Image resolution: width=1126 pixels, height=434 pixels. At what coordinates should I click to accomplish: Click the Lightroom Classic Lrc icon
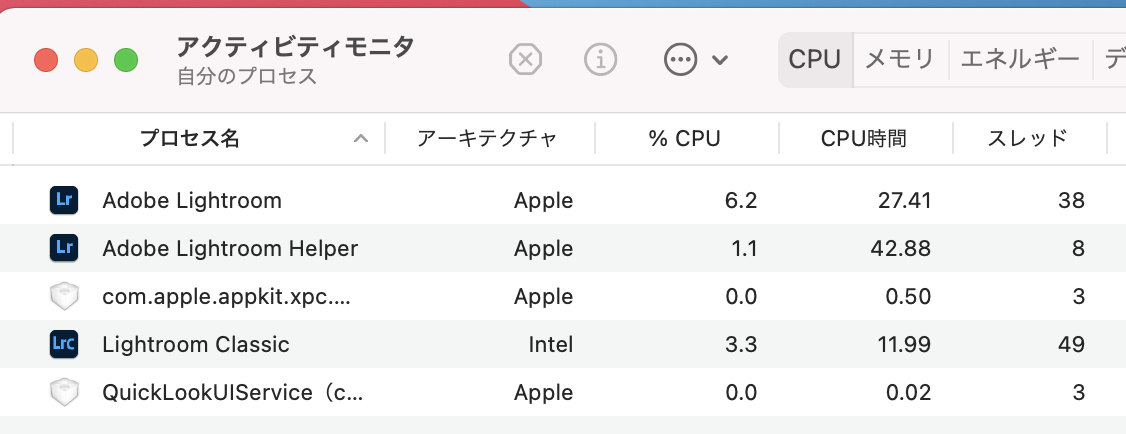coord(64,344)
